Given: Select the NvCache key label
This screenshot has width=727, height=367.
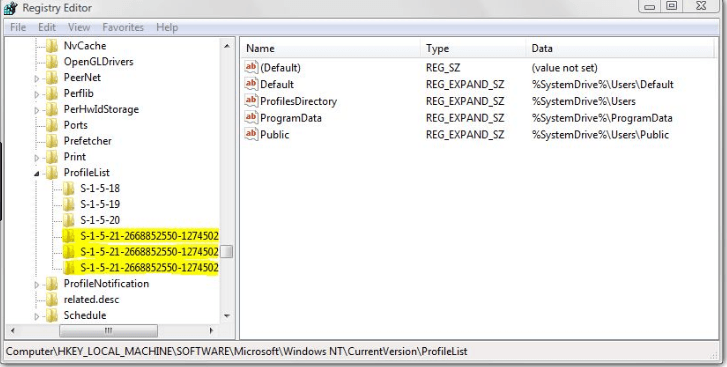Looking at the screenshot, I should (85, 46).
